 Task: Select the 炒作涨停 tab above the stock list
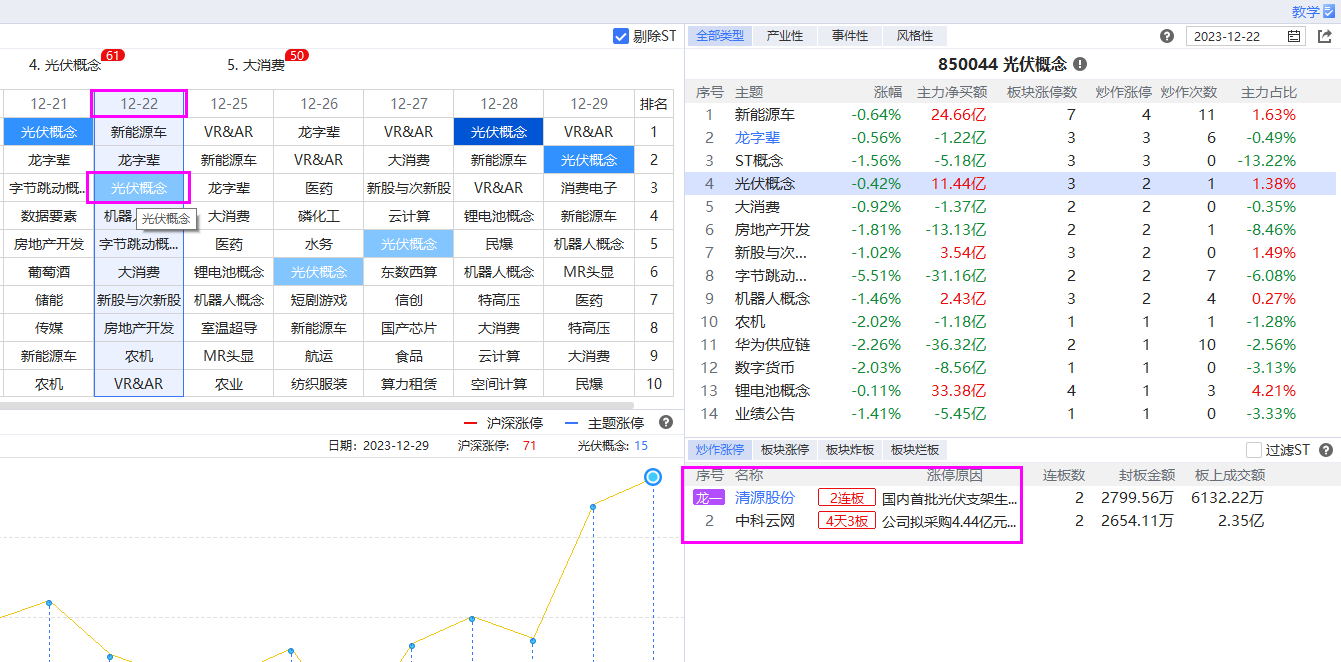[720, 450]
